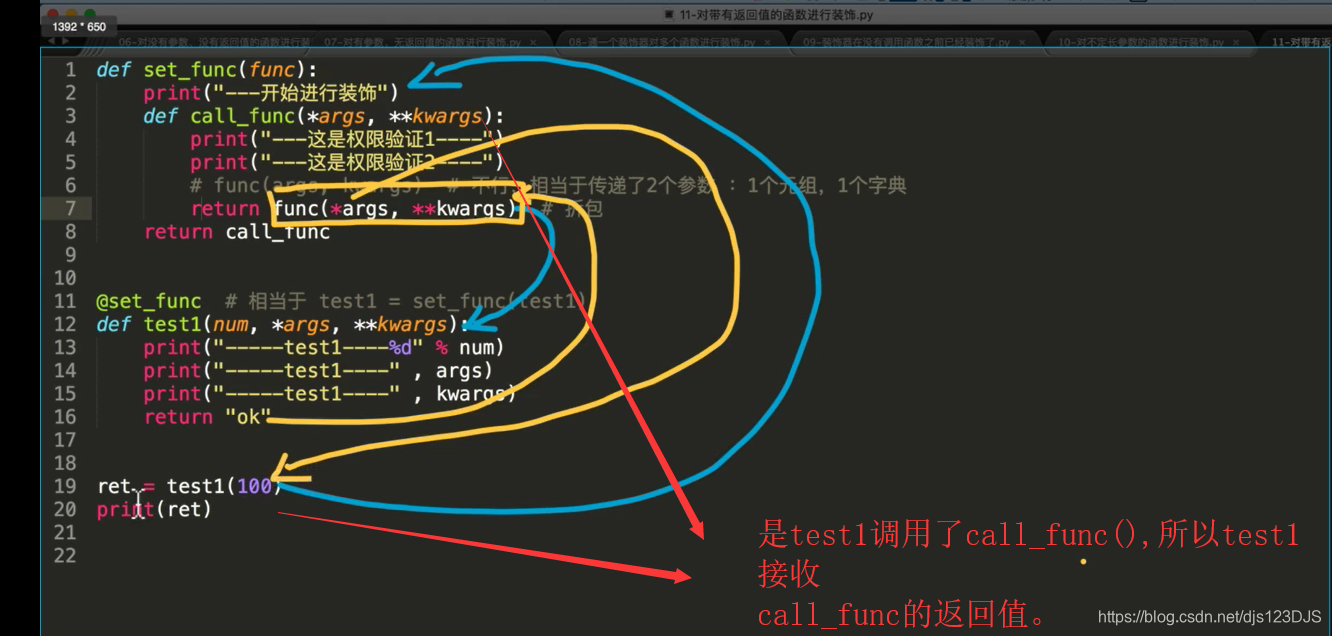The height and width of the screenshot is (636, 1332).
Task: Click the print "---开始进行装饰" statement
Action: tap(271, 93)
